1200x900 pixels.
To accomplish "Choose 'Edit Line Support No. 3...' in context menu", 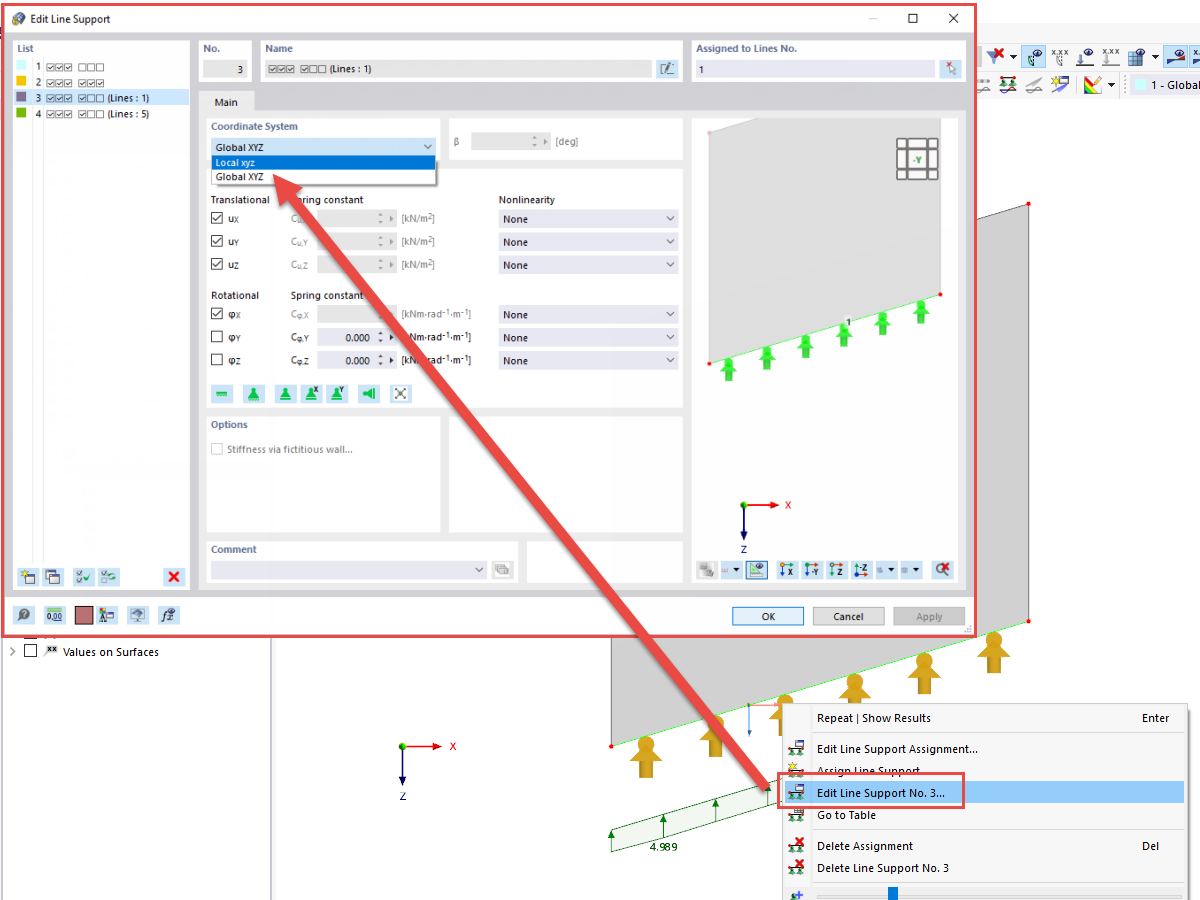I will click(x=985, y=792).
